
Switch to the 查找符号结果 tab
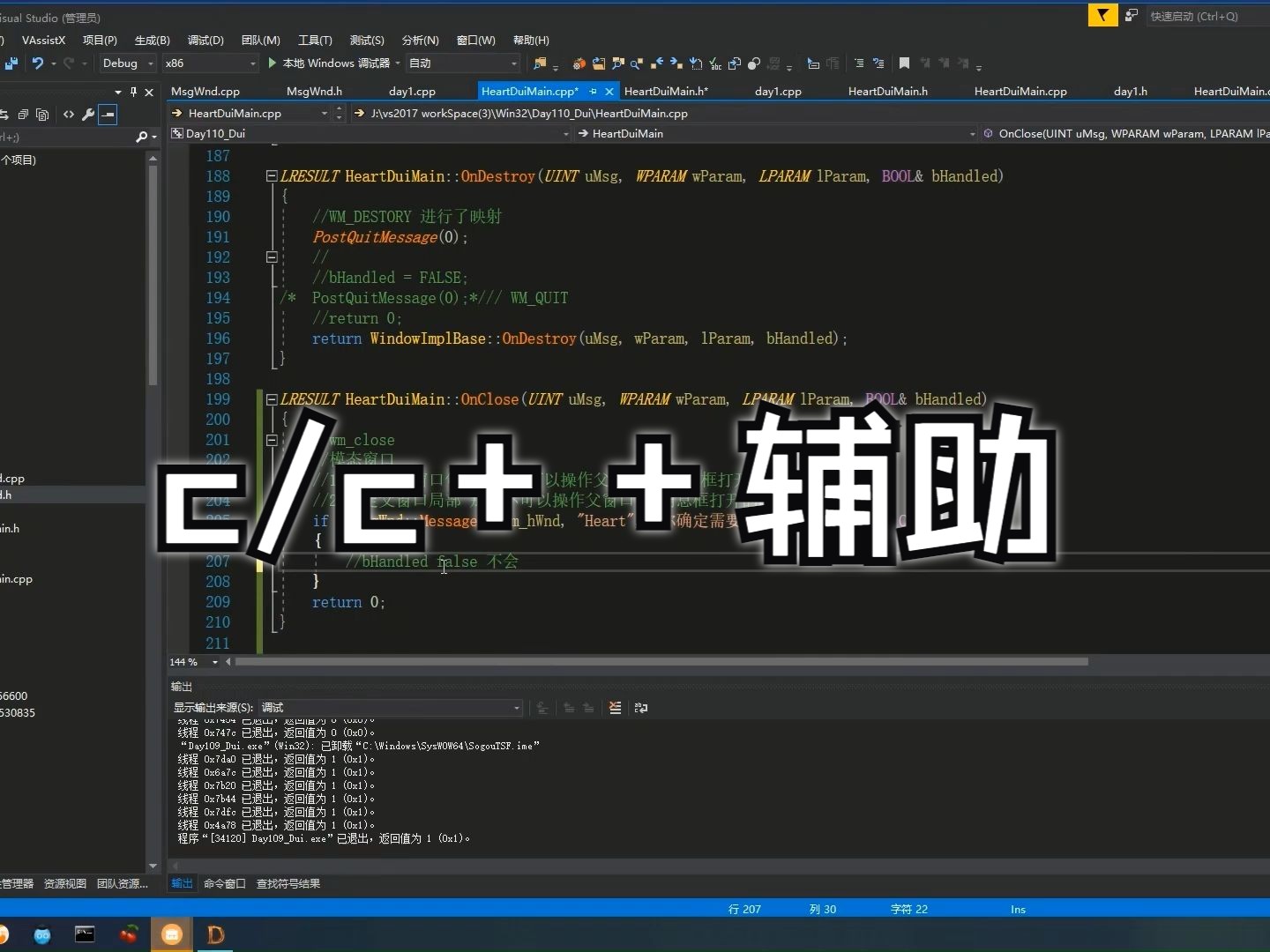[x=288, y=884]
